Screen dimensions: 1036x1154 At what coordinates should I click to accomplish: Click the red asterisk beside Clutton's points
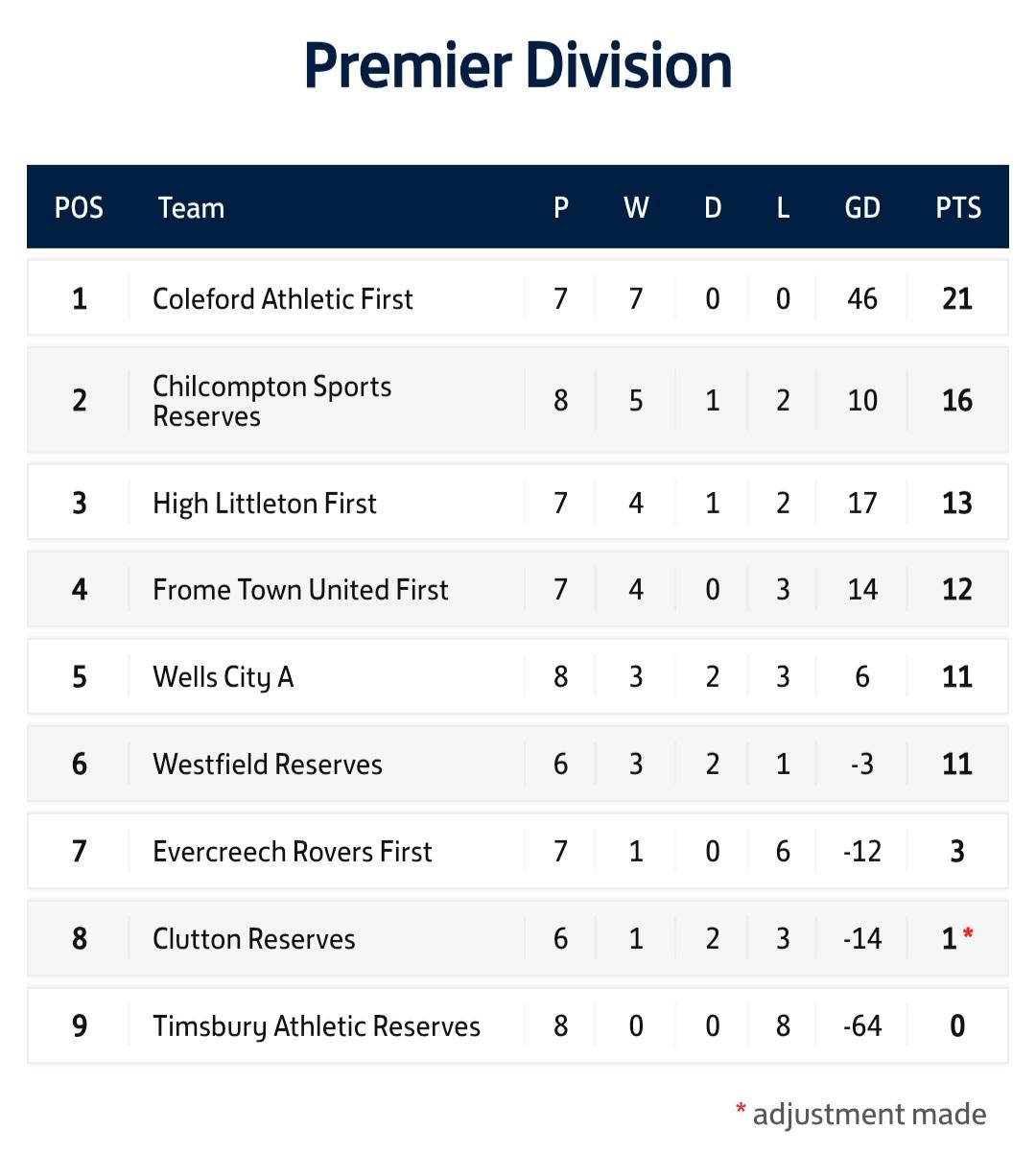coord(969,933)
